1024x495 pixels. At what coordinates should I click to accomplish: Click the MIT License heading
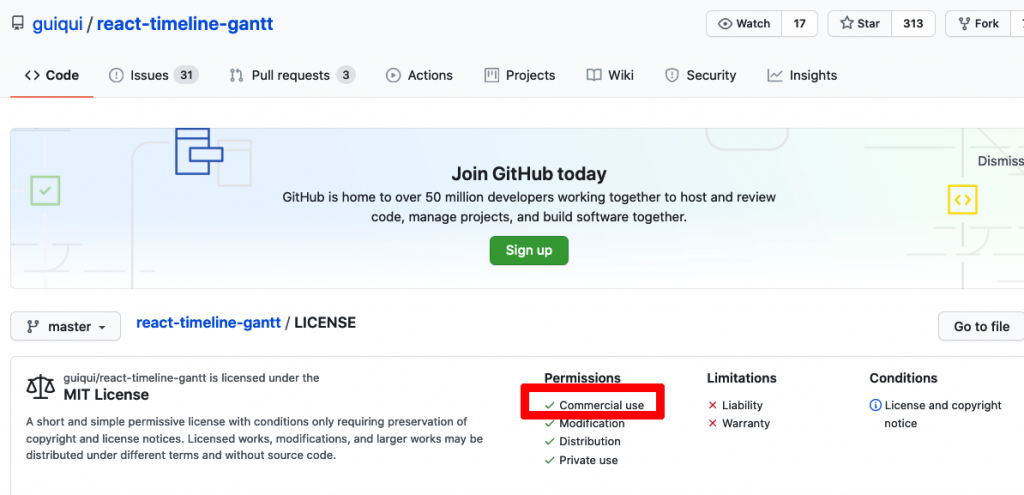click(x=106, y=395)
